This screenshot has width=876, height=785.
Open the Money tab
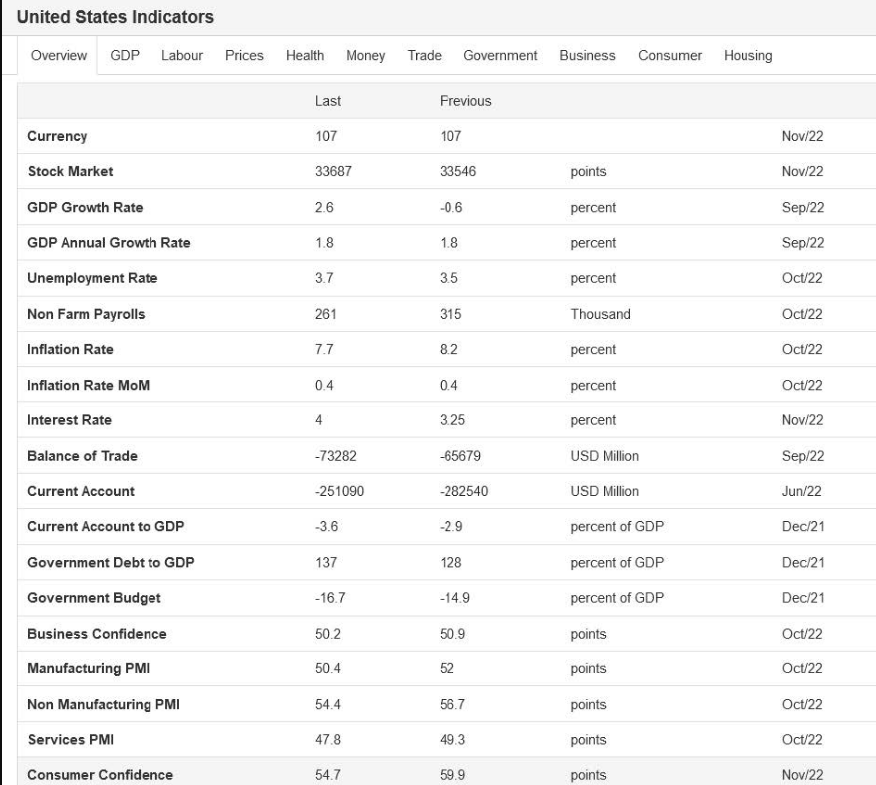click(x=366, y=56)
